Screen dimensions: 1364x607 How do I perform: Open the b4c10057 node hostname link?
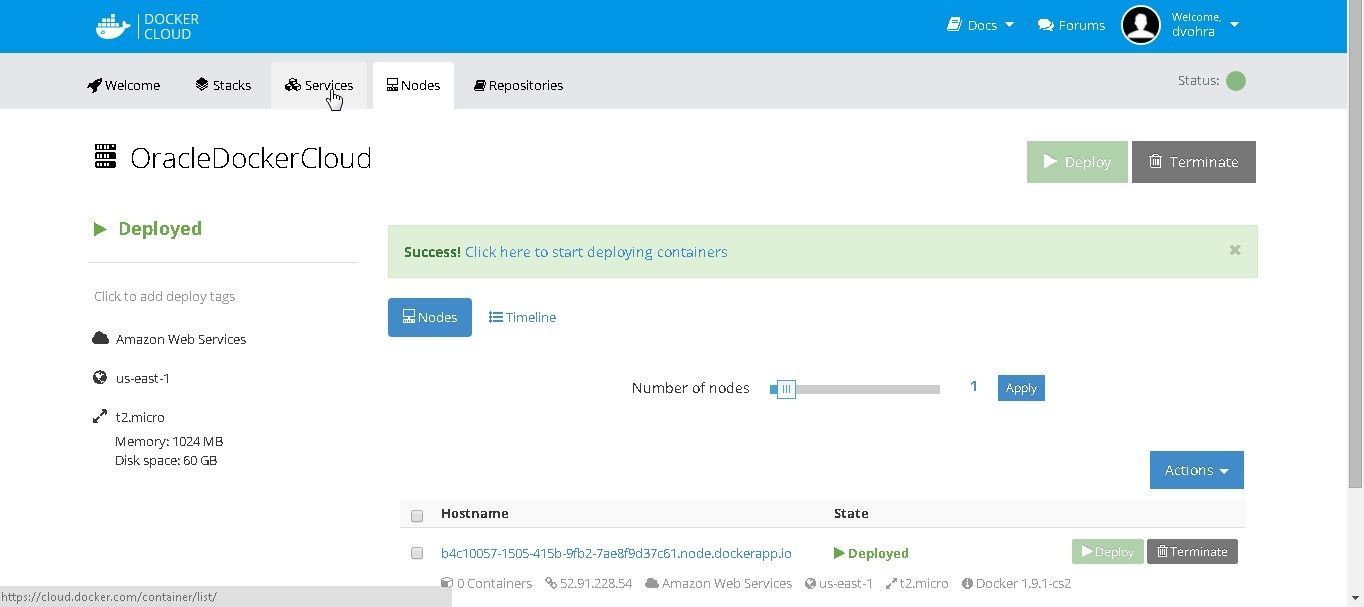tap(616, 553)
